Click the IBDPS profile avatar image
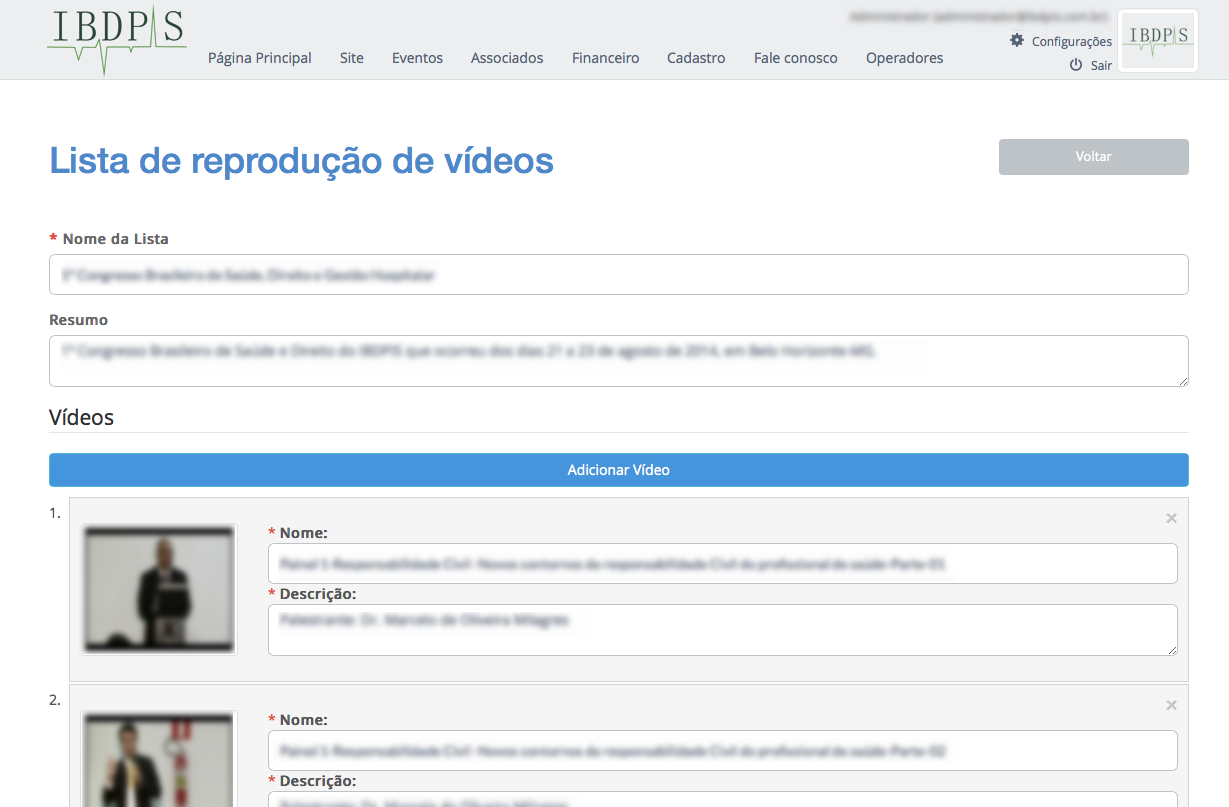This screenshot has height=807, width=1229. 1157,40
